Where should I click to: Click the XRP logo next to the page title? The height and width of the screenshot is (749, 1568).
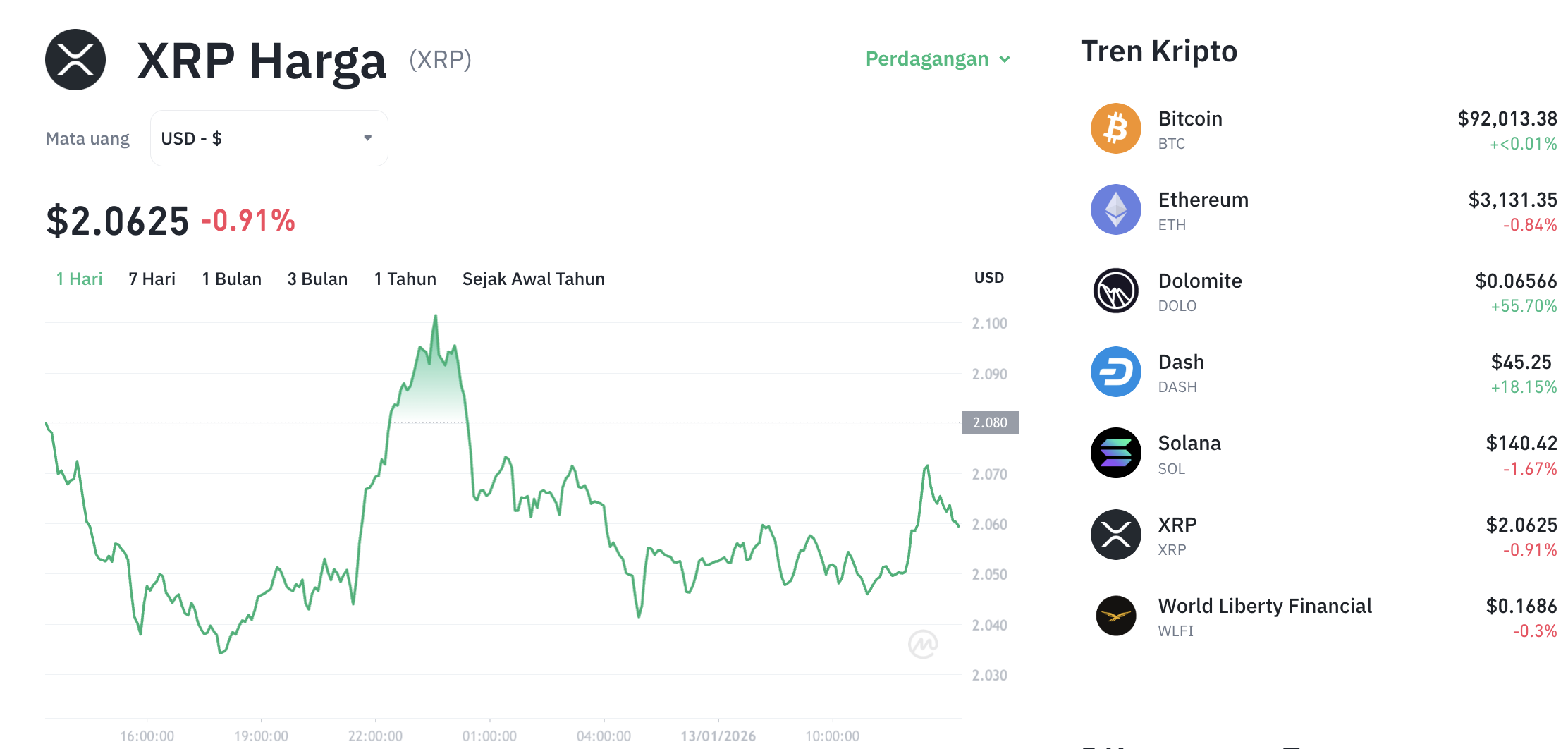point(75,59)
